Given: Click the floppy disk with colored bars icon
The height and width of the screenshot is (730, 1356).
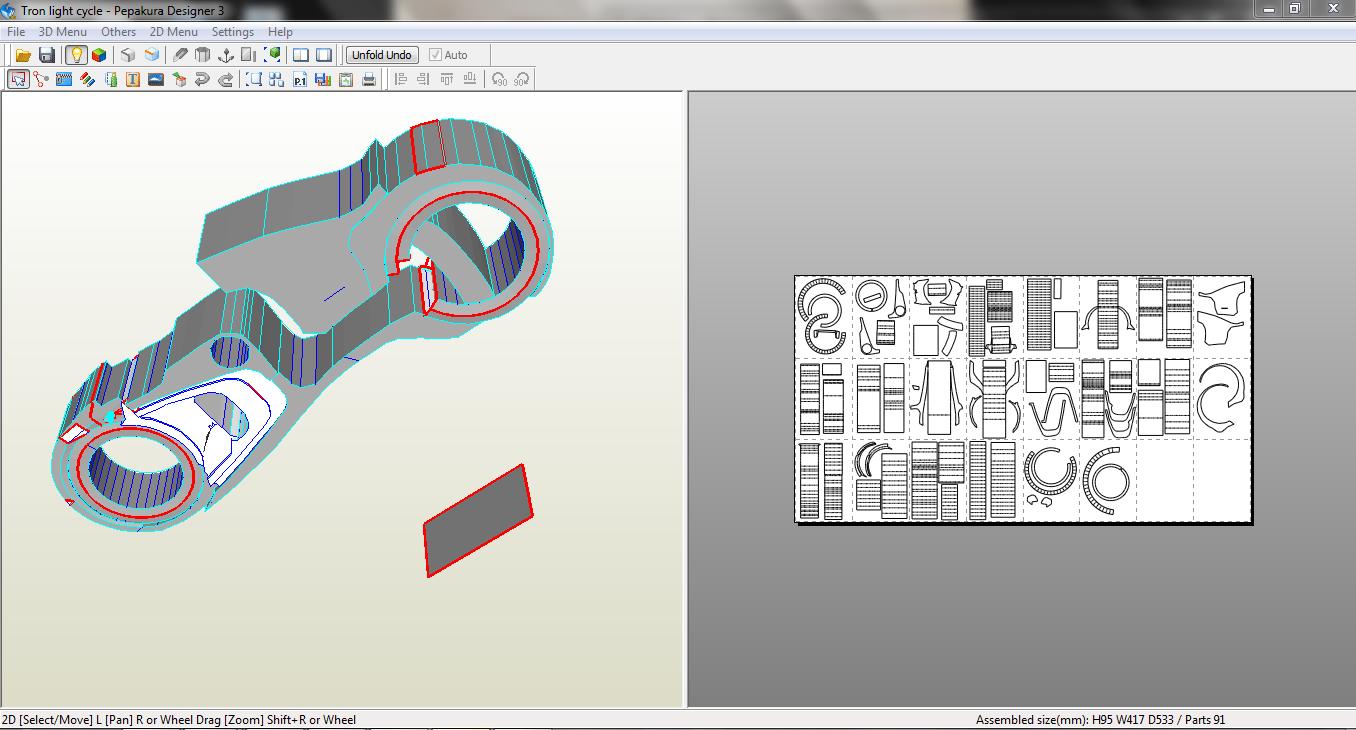Looking at the screenshot, I should point(323,79).
